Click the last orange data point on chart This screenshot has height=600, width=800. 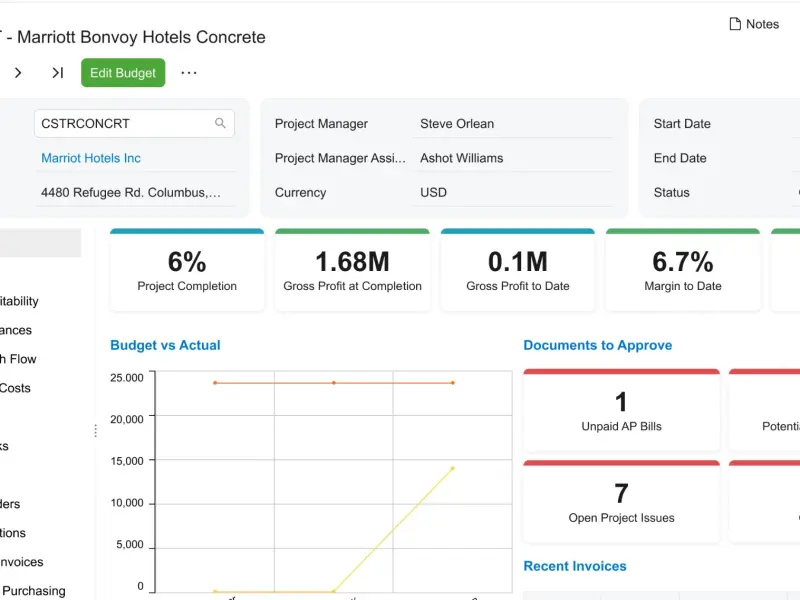tap(453, 383)
